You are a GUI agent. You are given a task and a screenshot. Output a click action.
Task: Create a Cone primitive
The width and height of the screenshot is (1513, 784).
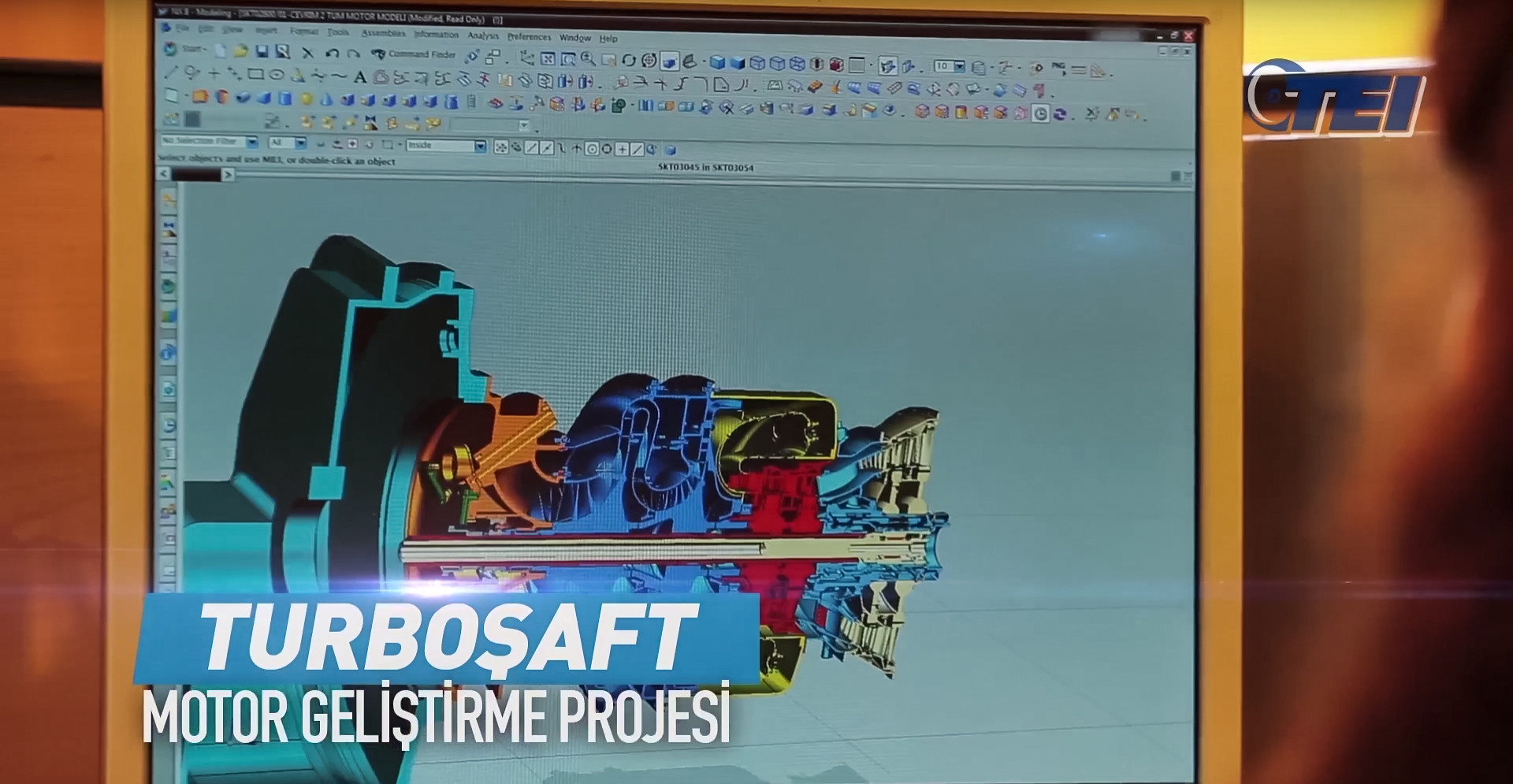326,99
